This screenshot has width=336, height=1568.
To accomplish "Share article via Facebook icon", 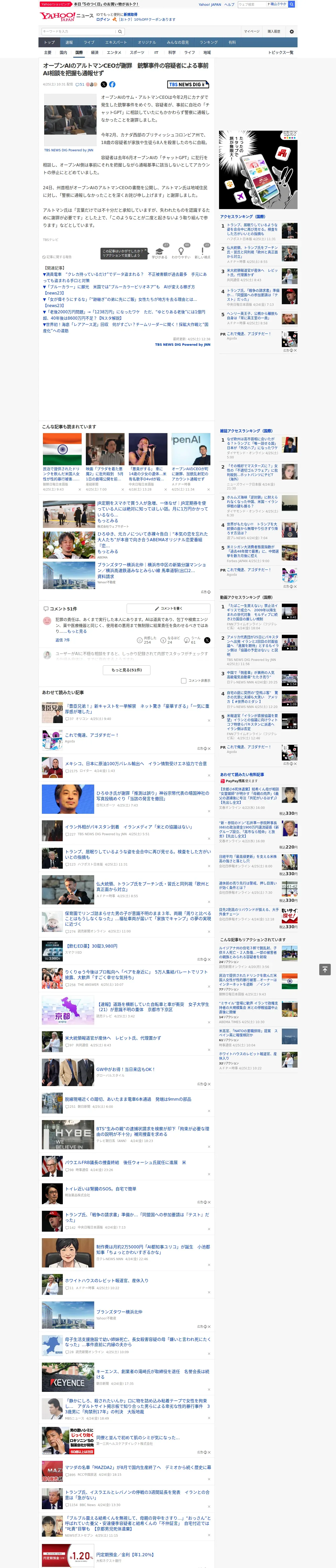I will [x=112, y=85].
